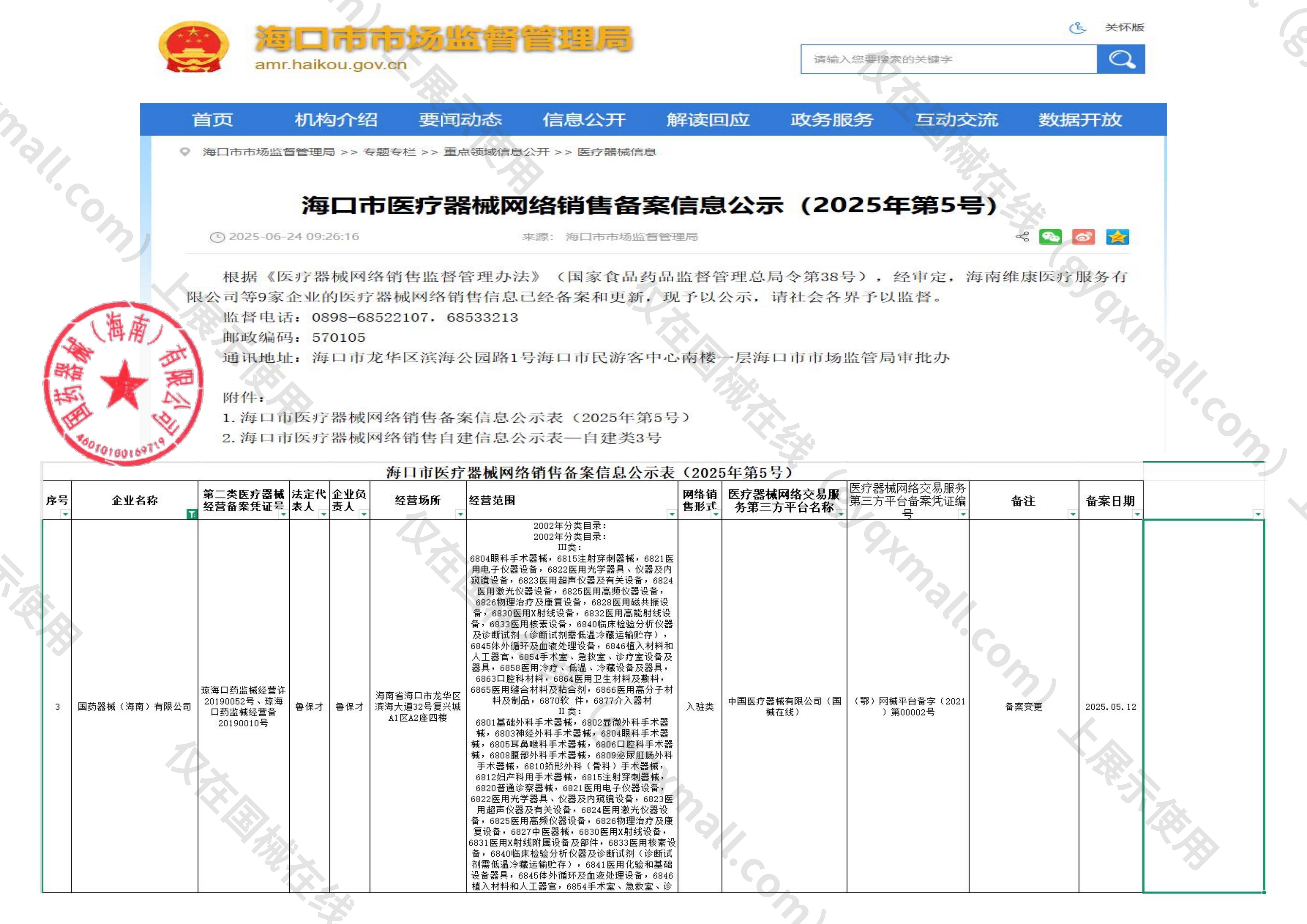Open the 互动交流 navigation item
Viewport: 1307px width, 924px height.
956,120
